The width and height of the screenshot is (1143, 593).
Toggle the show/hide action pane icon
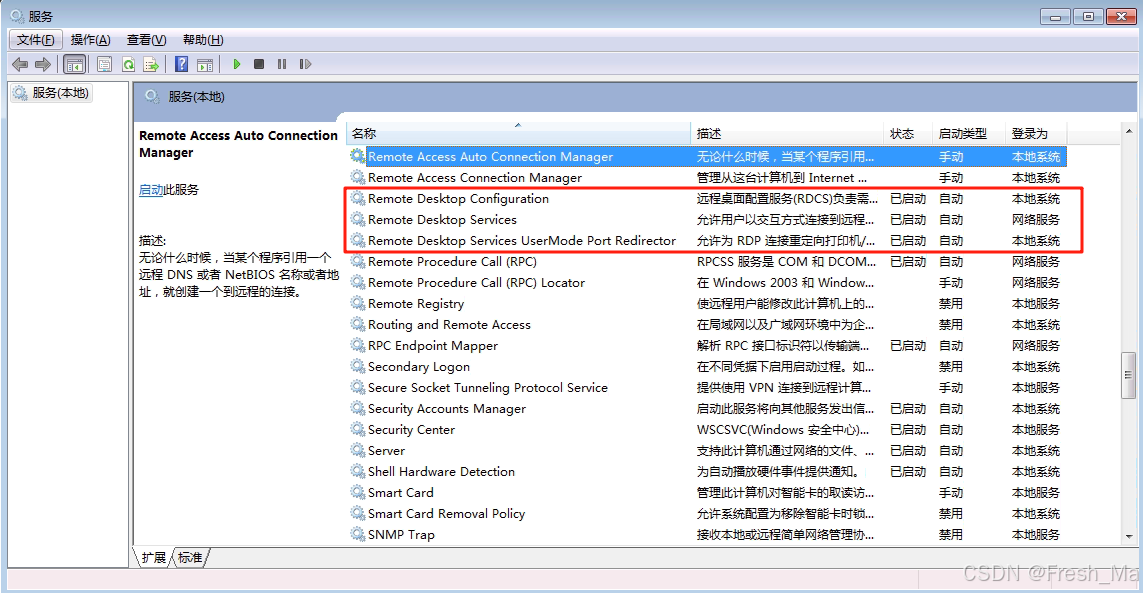(206, 64)
